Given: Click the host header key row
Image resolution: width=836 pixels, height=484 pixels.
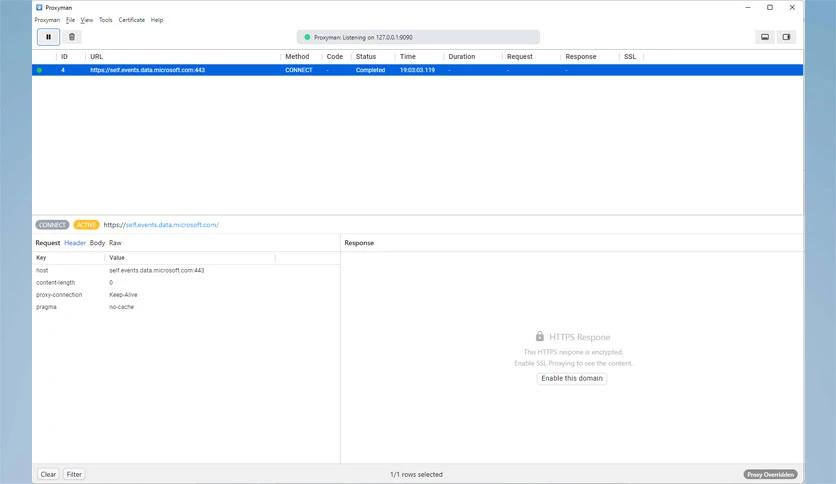Looking at the screenshot, I should tap(186, 270).
